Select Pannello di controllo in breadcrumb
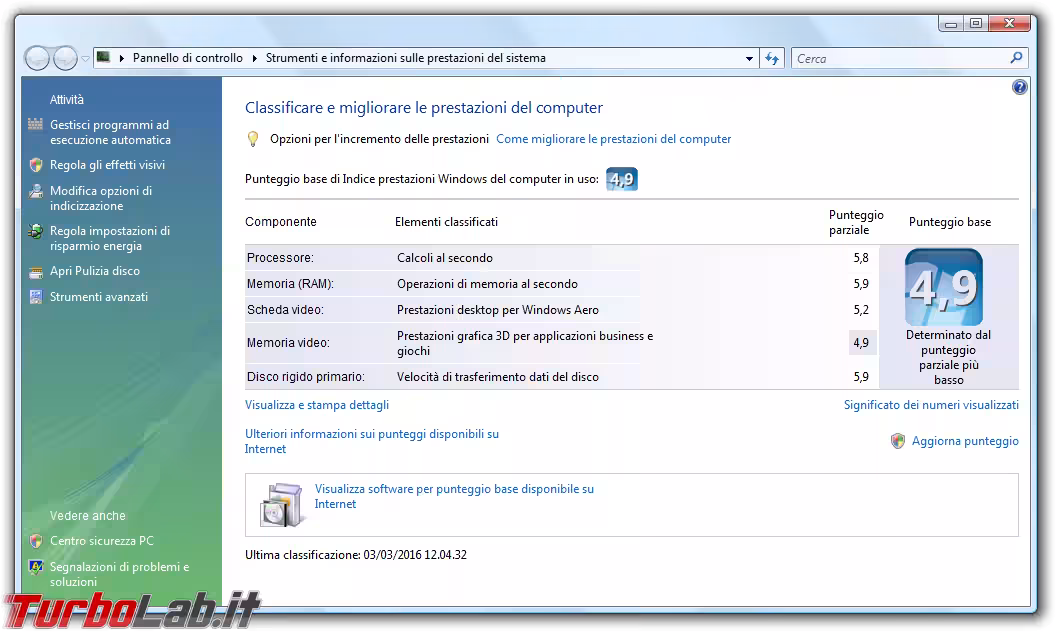The width and height of the screenshot is (1056, 632). [187, 58]
